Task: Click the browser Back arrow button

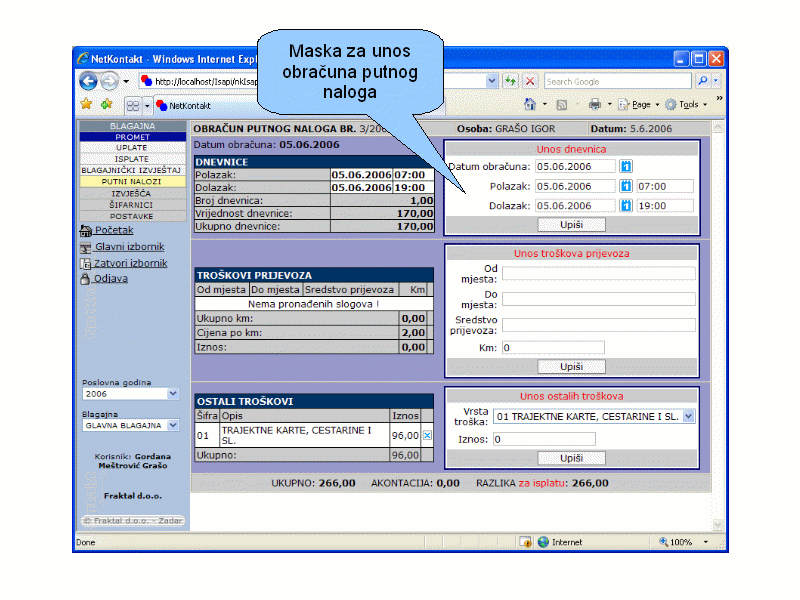Action: point(88,81)
